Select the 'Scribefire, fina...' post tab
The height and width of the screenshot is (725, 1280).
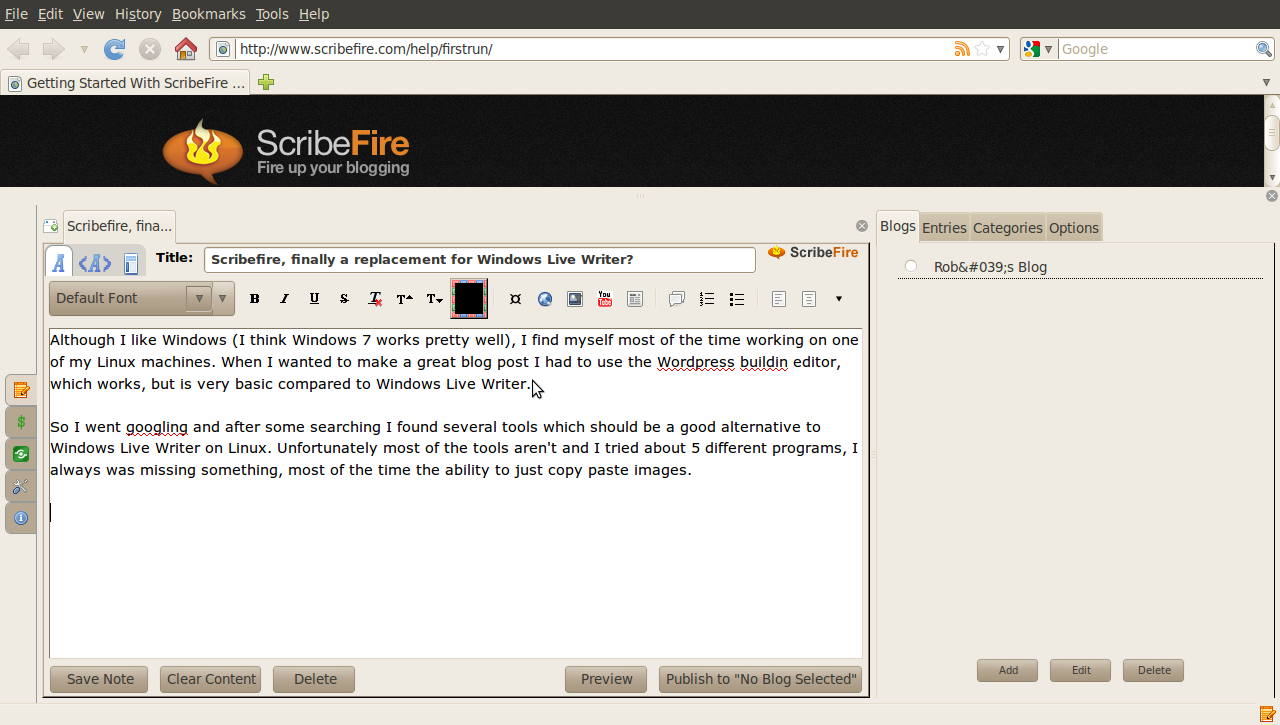pyautogui.click(x=120, y=226)
